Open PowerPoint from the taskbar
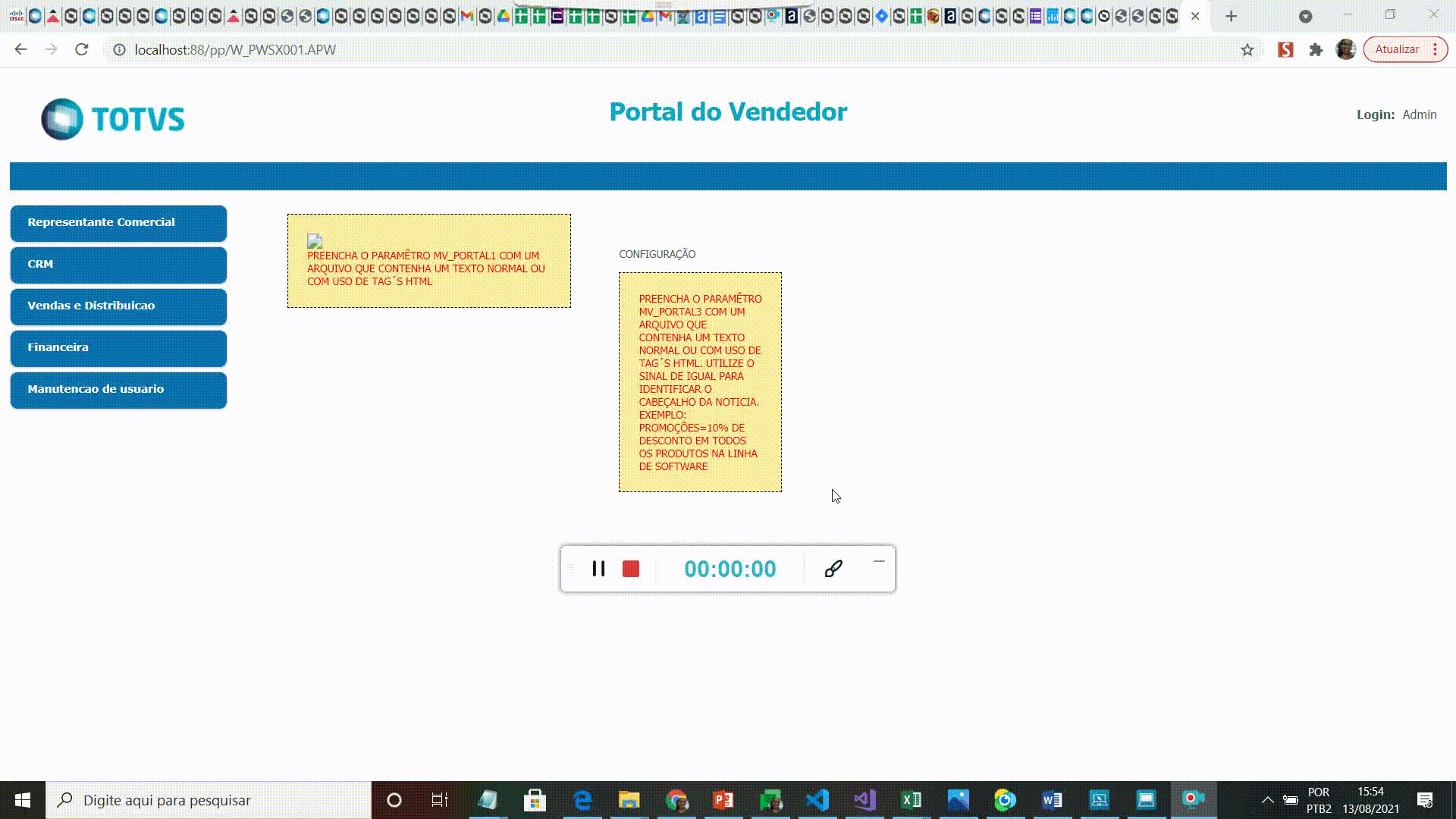This screenshot has width=1456, height=819. click(723, 800)
